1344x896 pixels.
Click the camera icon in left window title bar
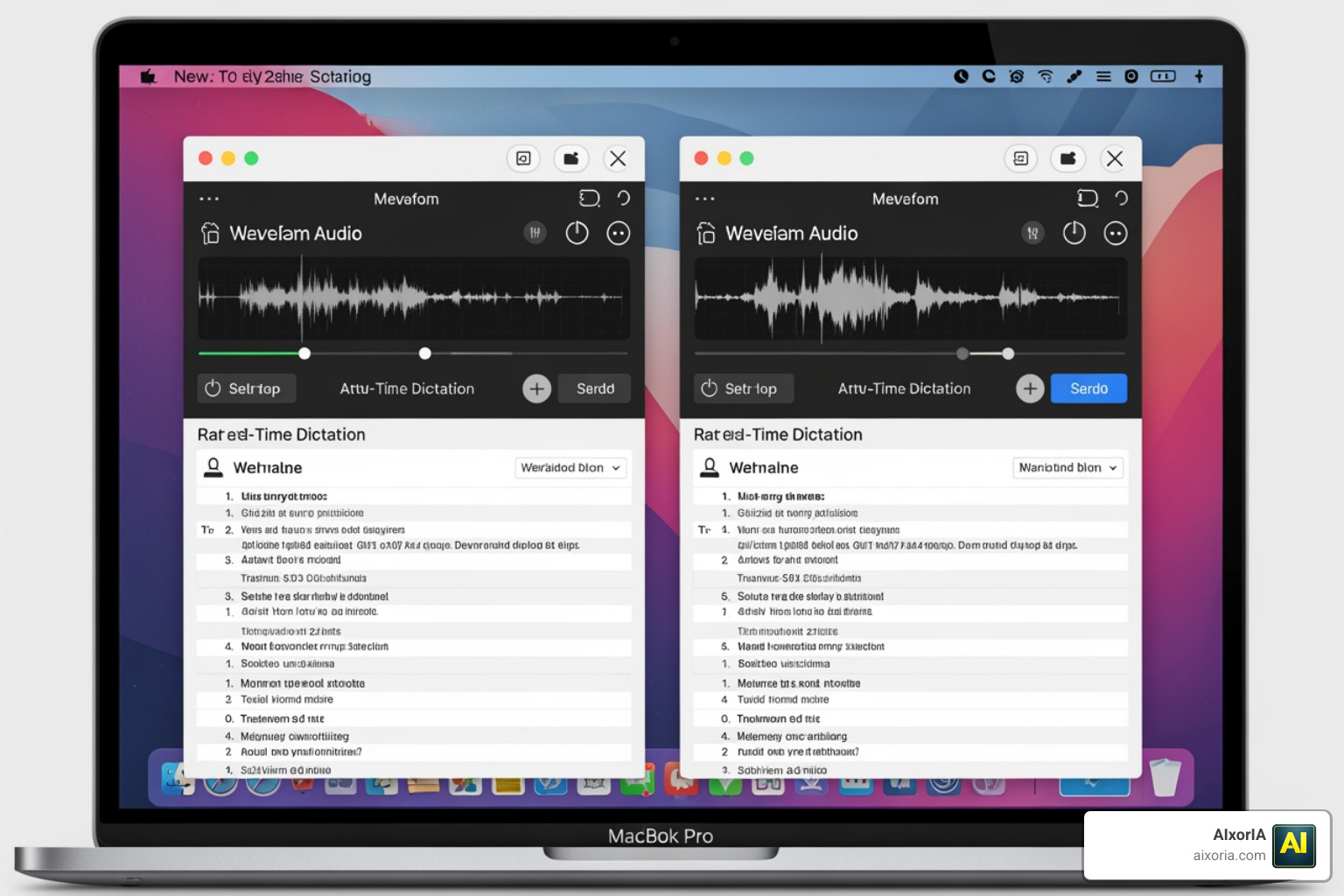coord(571,158)
